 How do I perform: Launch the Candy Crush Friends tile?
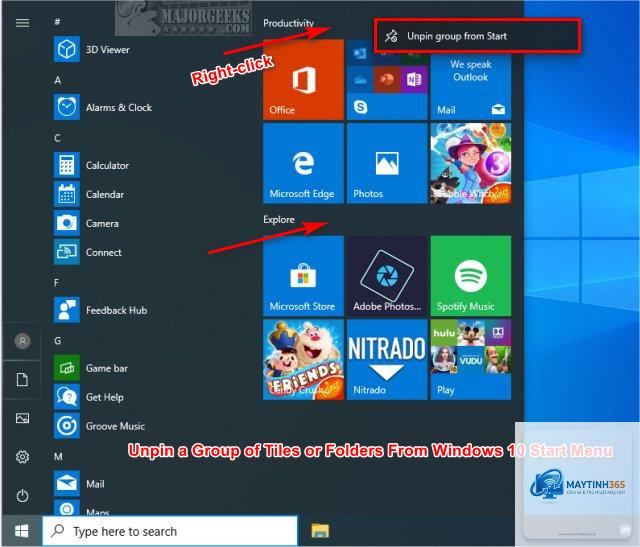pyautogui.click(x=303, y=360)
